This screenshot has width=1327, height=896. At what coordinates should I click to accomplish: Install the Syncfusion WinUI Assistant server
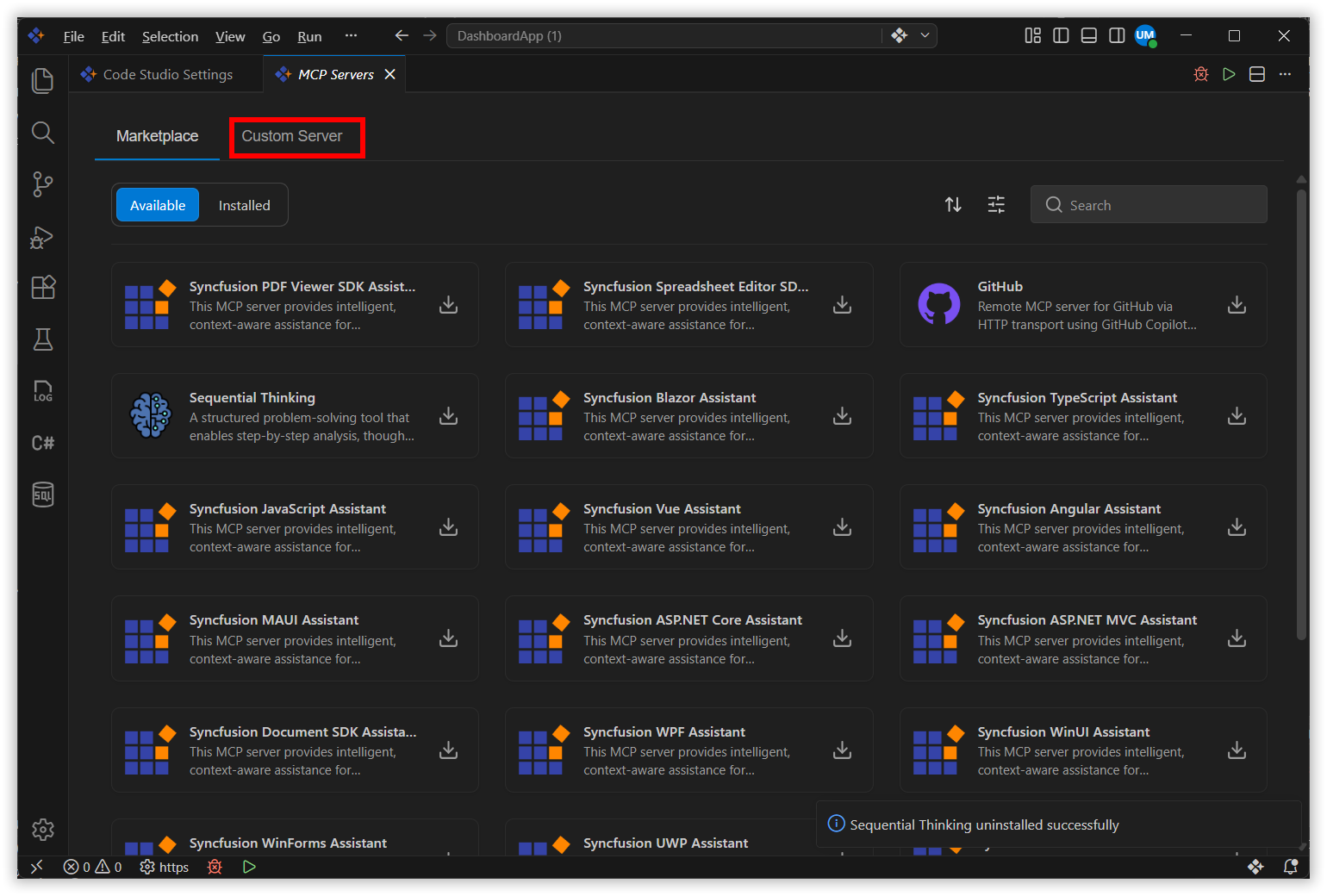[x=1237, y=750]
